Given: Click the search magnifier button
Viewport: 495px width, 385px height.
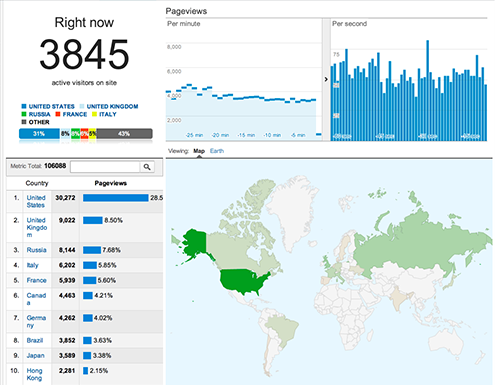Looking at the screenshot, I should pos(147,167).
